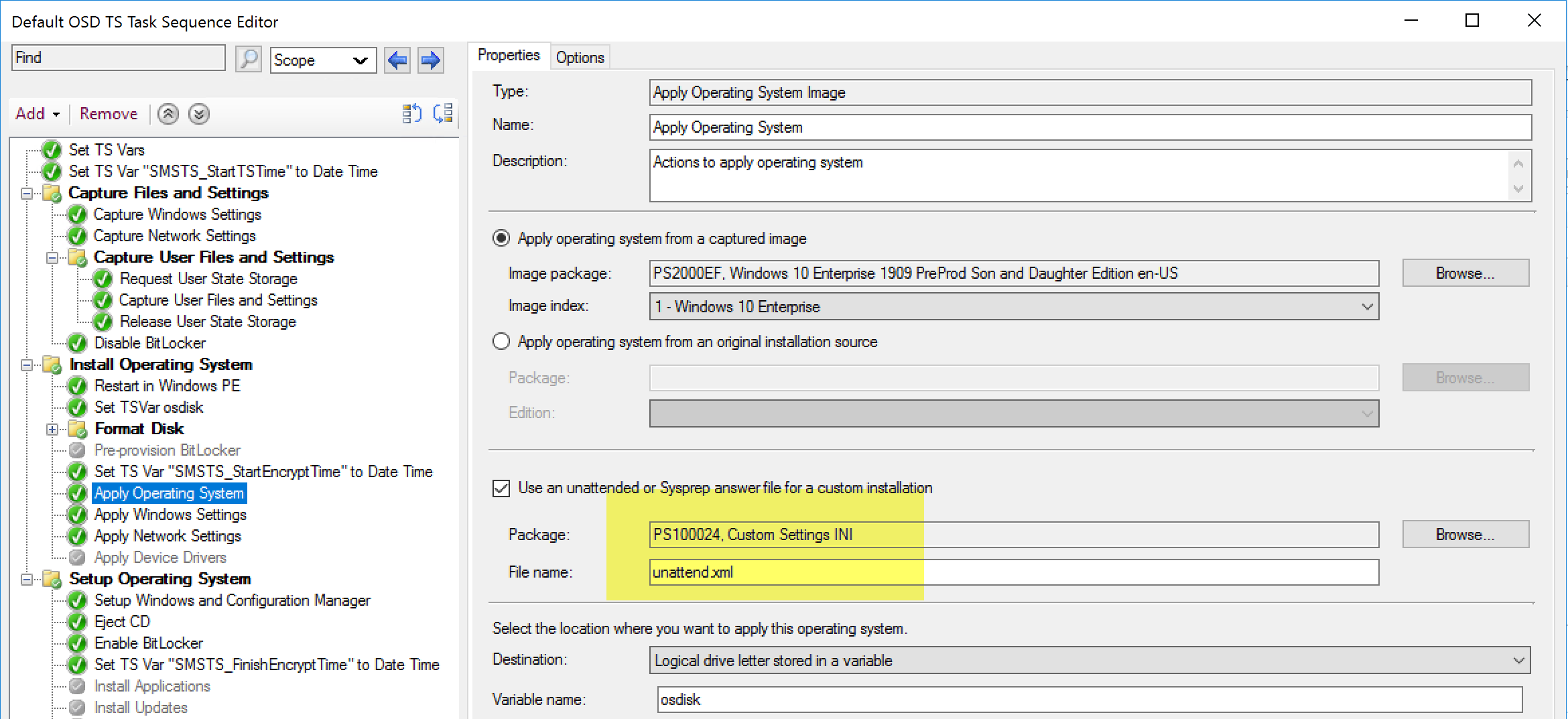The width and height of the screenshot is (1568, 719).
Task: Click the blue right arrow next-result icon
Action: pyautogui.click(x=430, y=60)
